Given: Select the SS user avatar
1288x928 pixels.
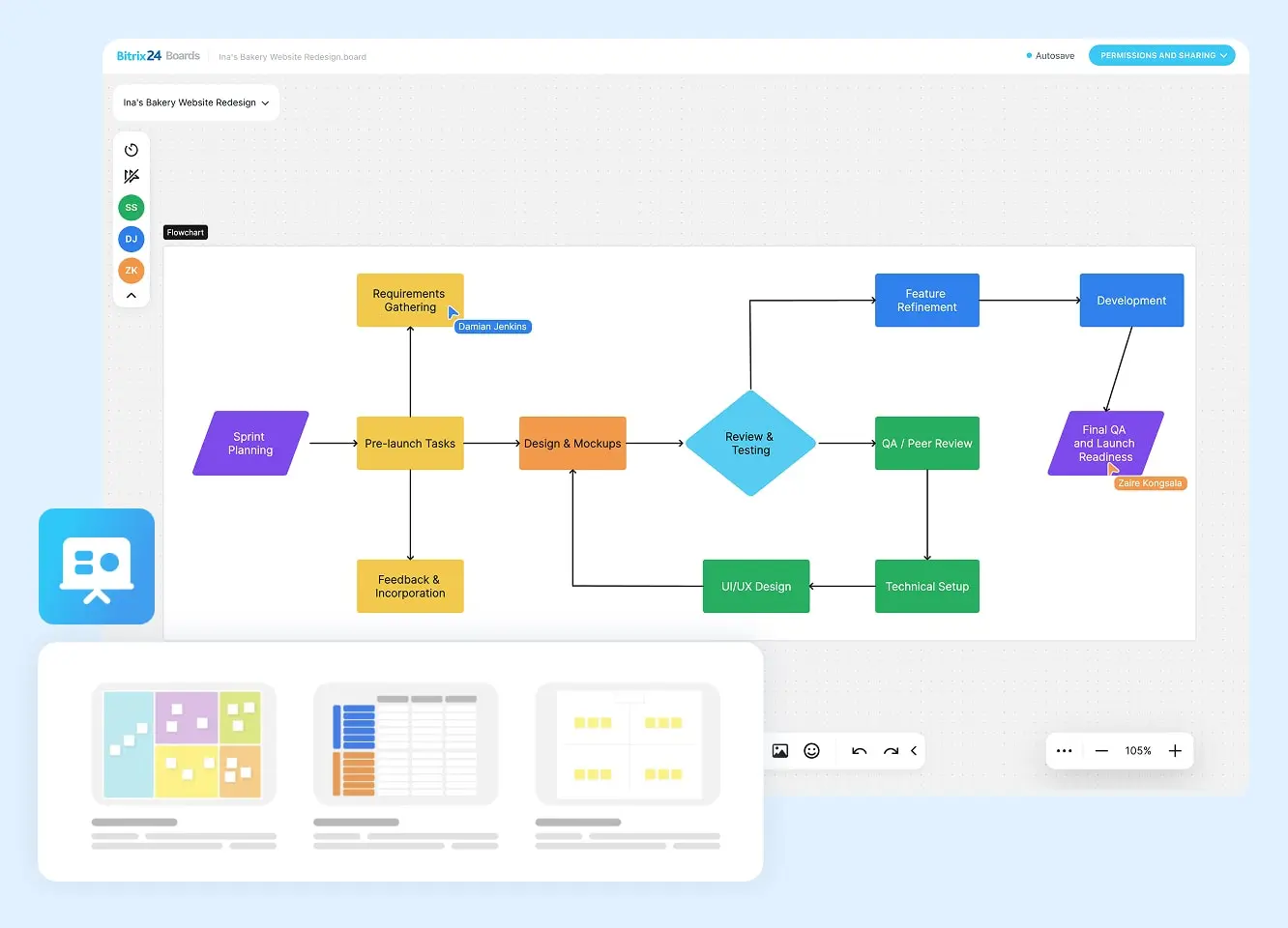Looking at the screenshot, I should click(x=132, y=208).
